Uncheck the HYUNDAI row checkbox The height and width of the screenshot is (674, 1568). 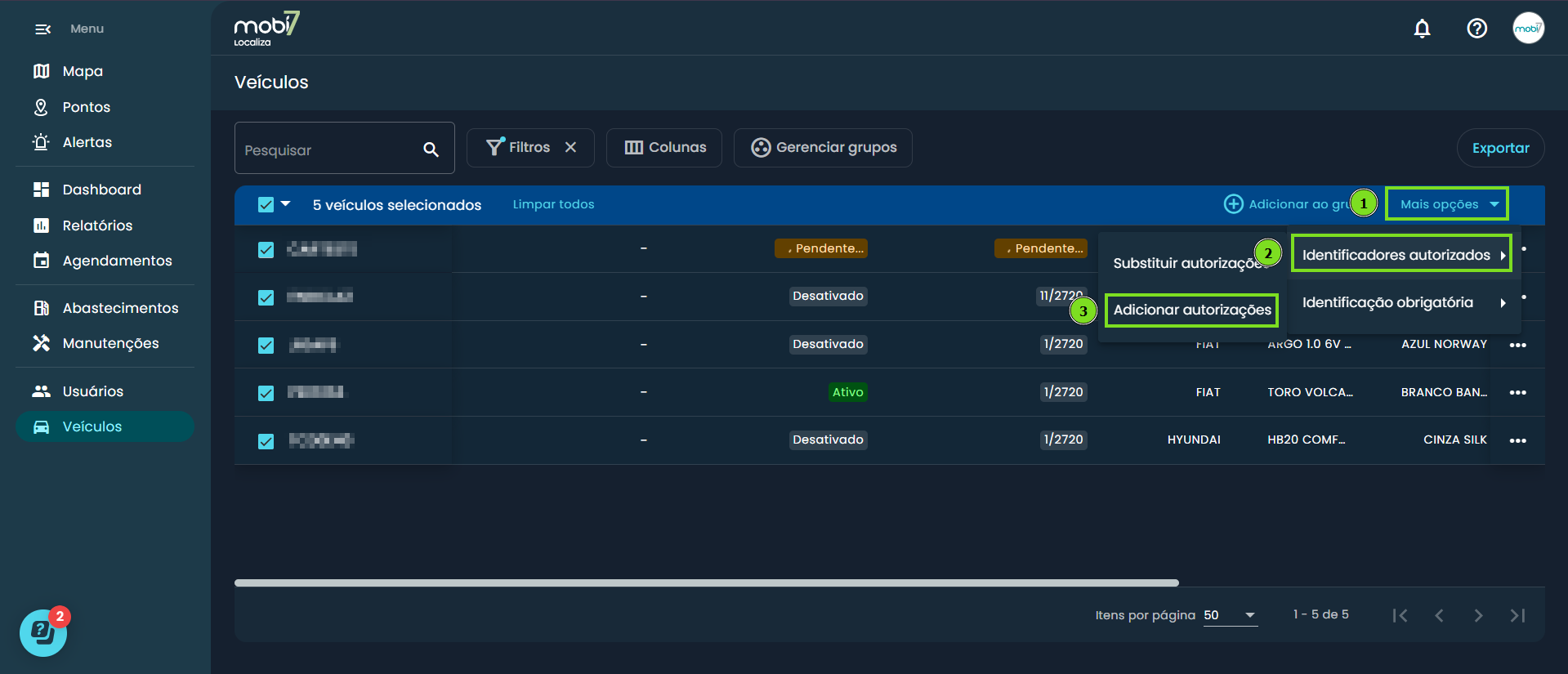266,441
